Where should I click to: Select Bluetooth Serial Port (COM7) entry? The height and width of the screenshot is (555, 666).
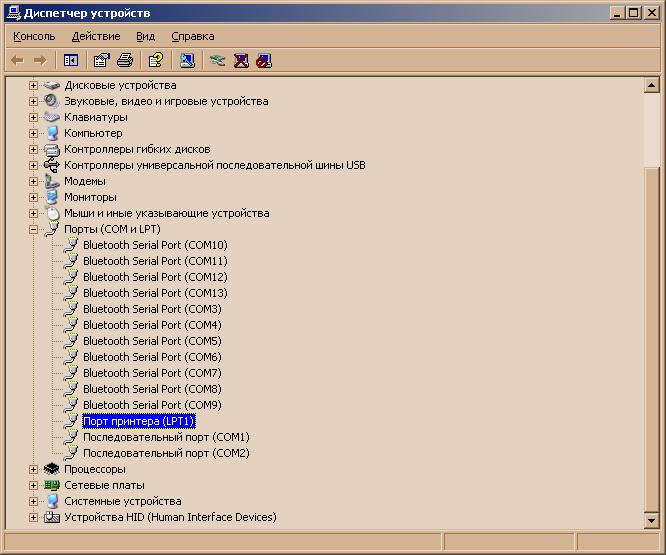pyautogui.click(x=152, y=373)
